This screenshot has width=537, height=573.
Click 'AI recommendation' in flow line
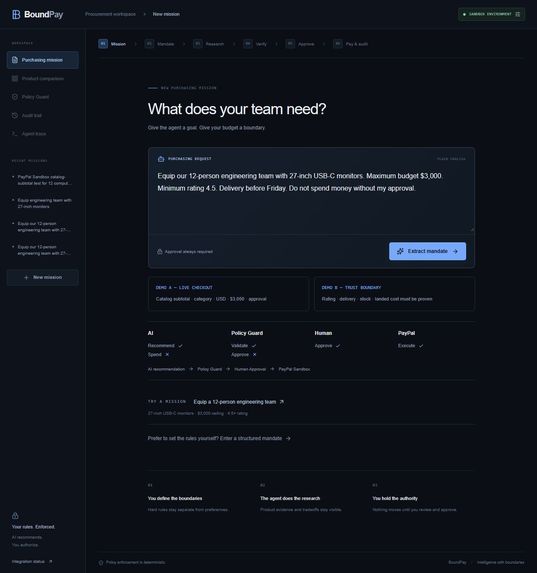click(166, 369)
